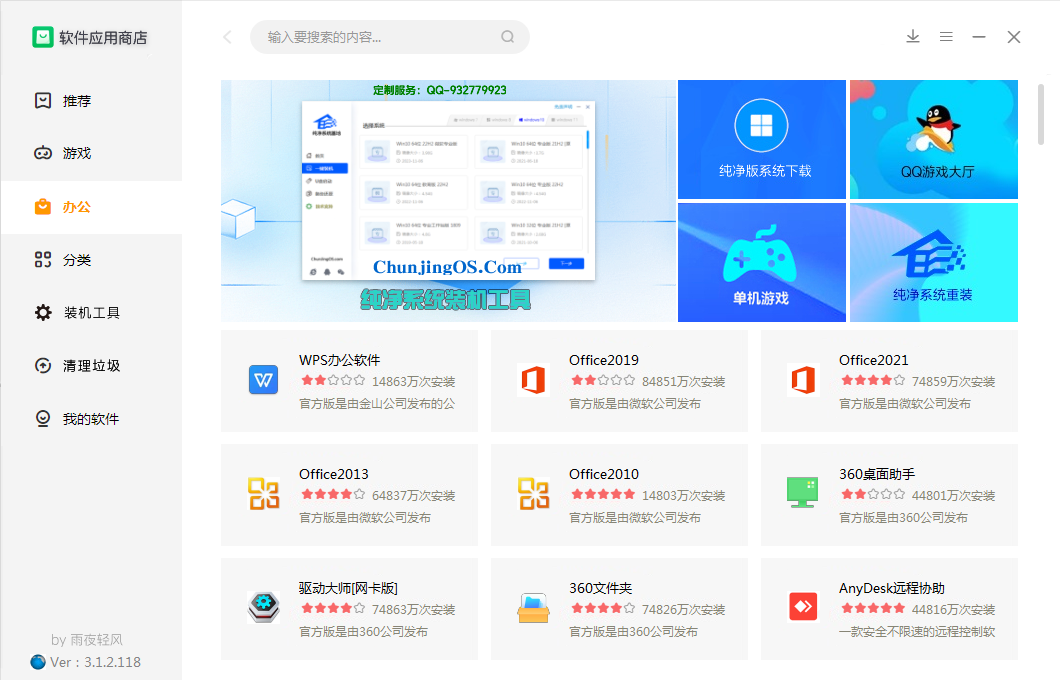Viewport: 1060px width, 680px height.
Task: Open the 单机游戏 tile
Action: (762, 262)
